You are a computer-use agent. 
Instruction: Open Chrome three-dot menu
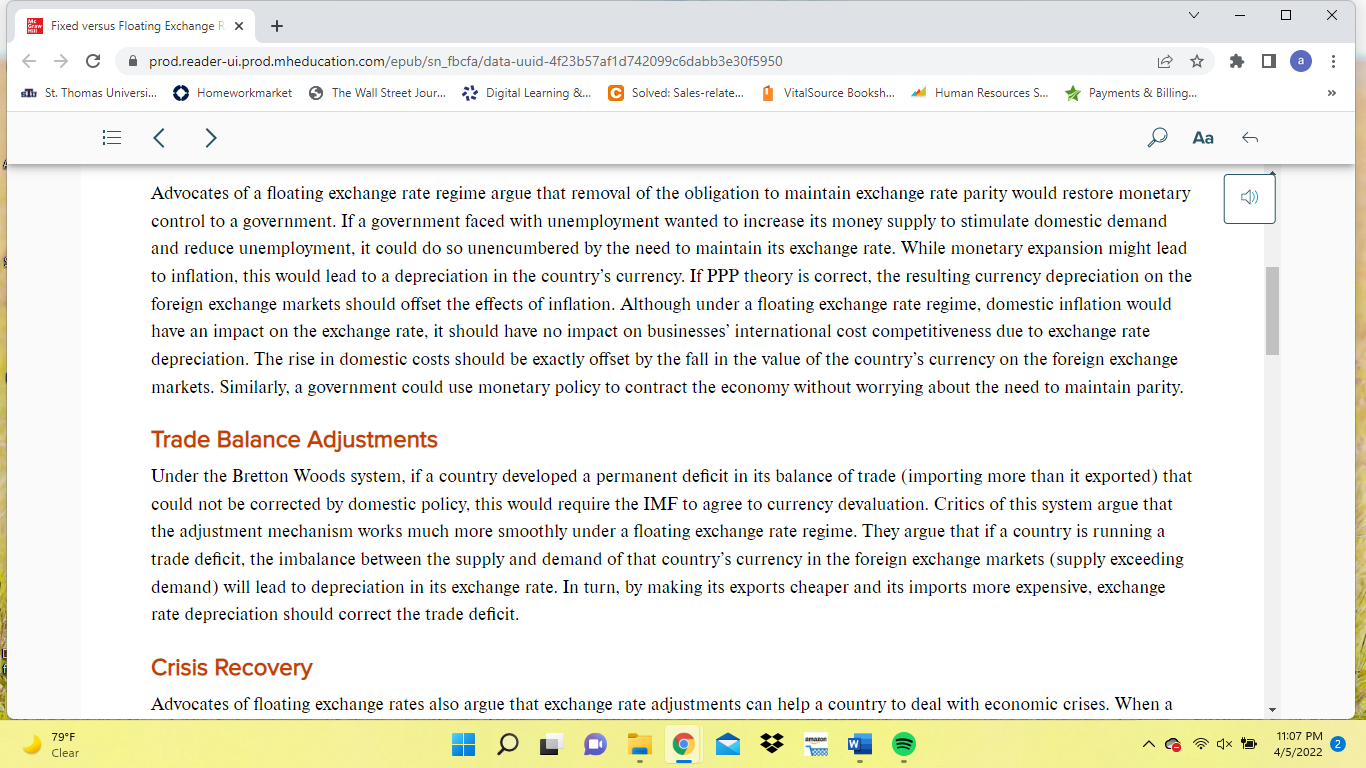tap(1334, 61)
